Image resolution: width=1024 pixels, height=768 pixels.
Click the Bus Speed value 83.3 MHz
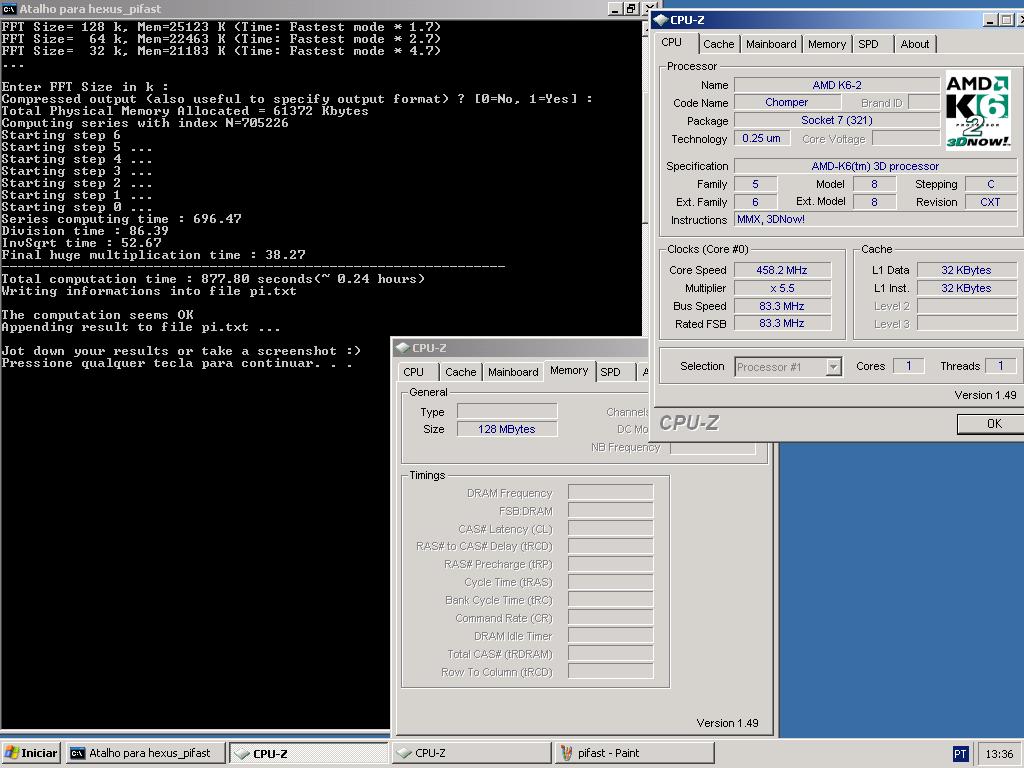coord(782,306)
